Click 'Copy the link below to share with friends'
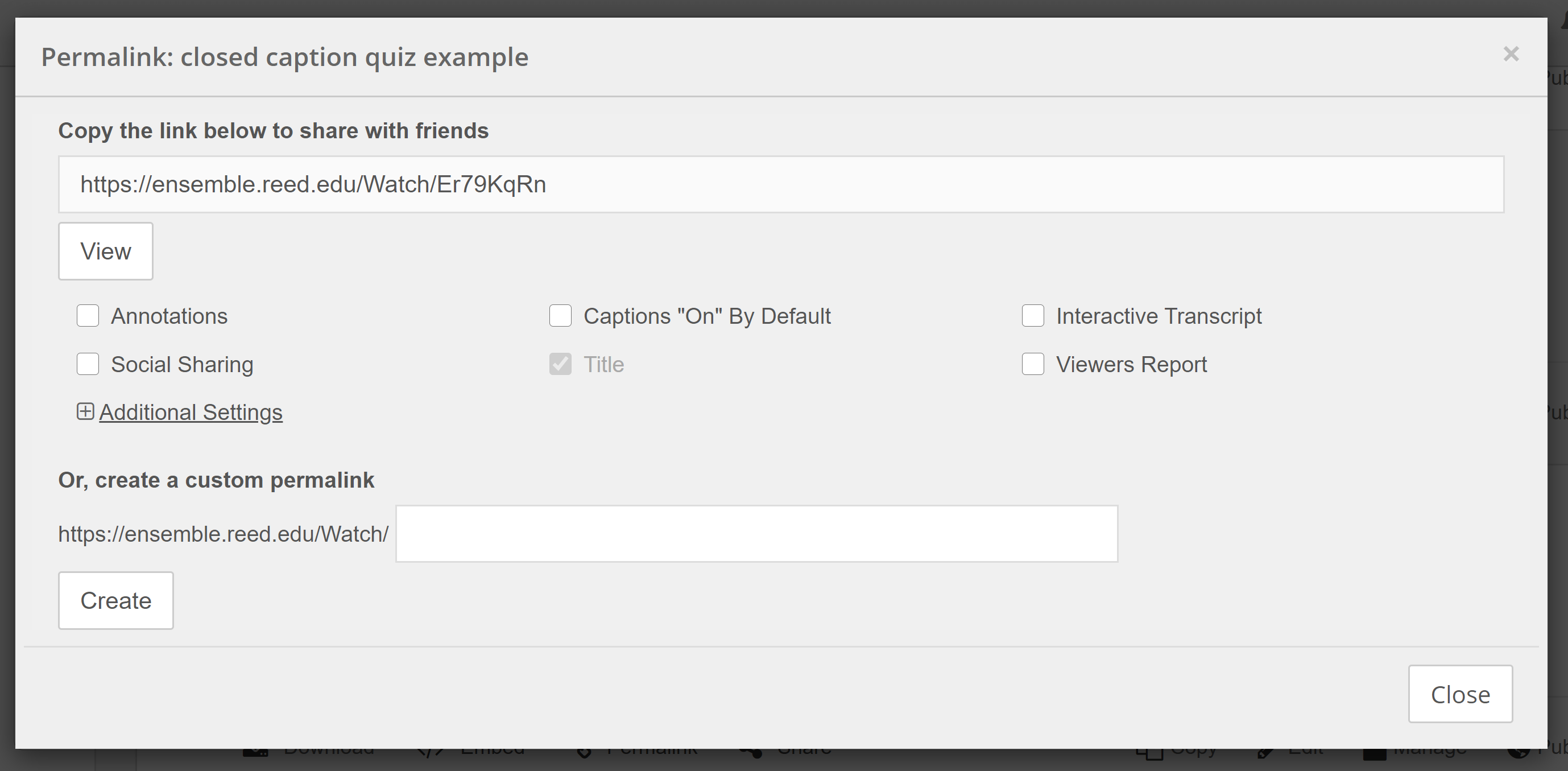1568x771 pixels. [x=274, y=131]
